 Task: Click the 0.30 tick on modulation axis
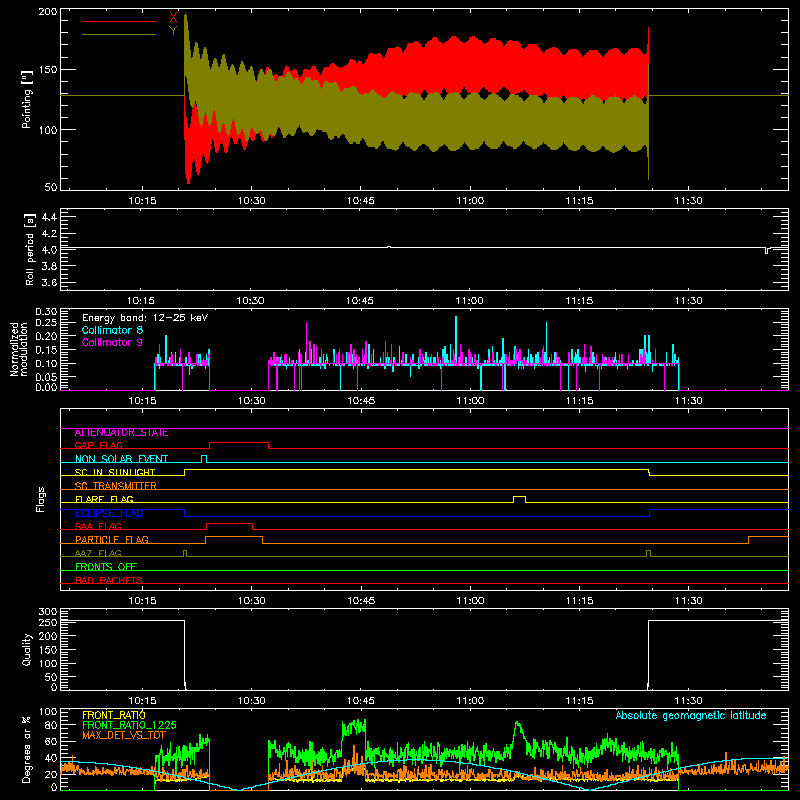(46, 311)
